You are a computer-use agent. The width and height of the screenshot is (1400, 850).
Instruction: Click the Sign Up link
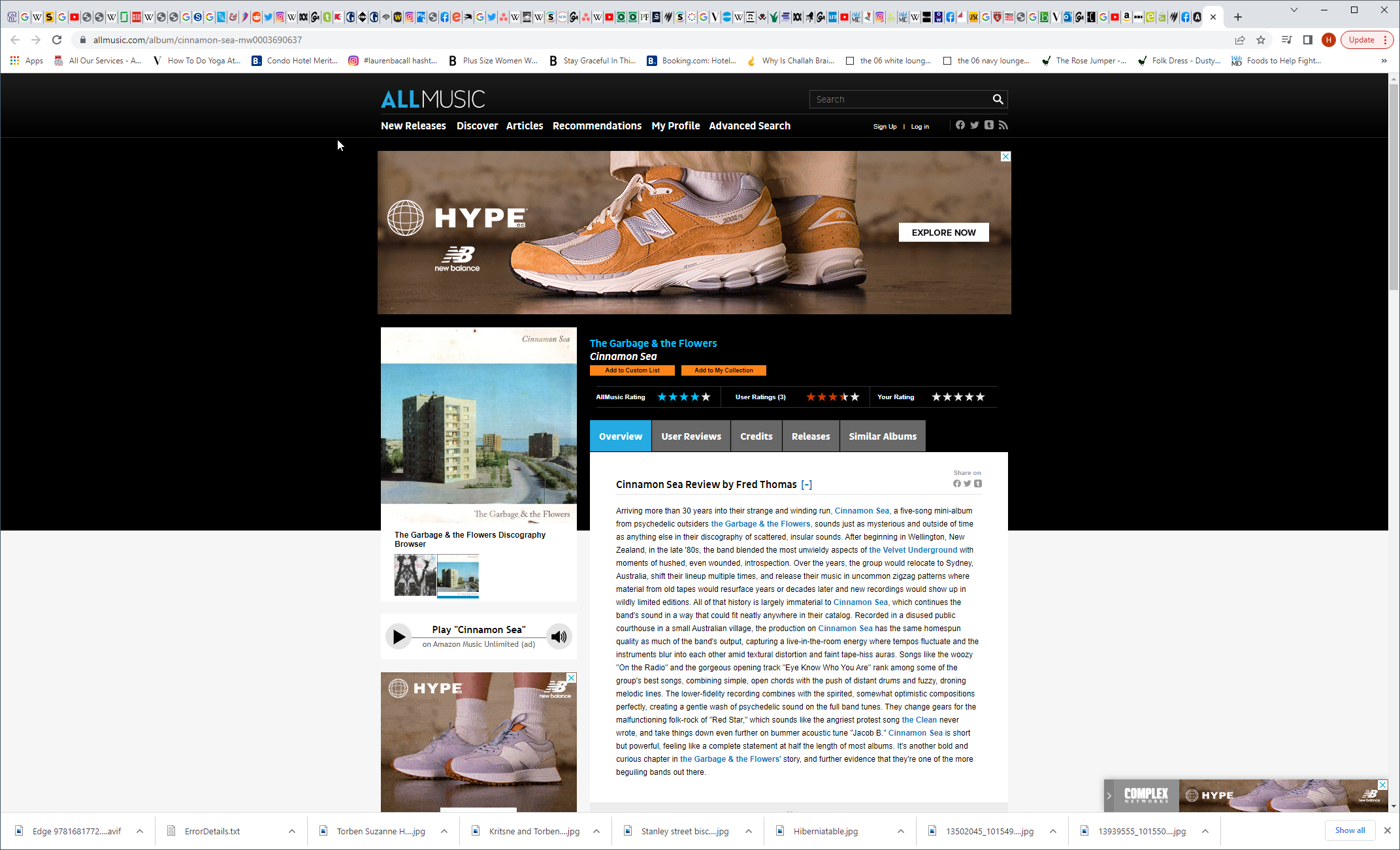(x=885, y=127)
